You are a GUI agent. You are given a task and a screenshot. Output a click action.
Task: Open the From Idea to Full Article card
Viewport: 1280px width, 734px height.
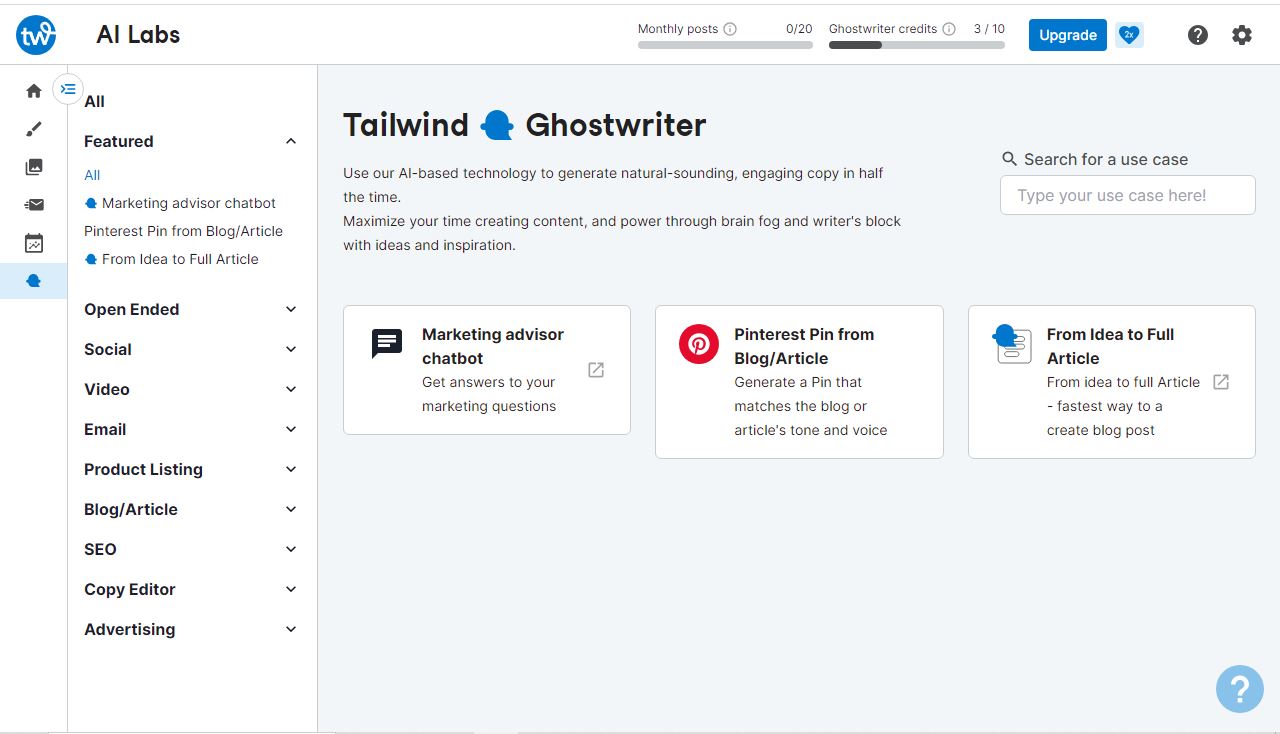1112,382
